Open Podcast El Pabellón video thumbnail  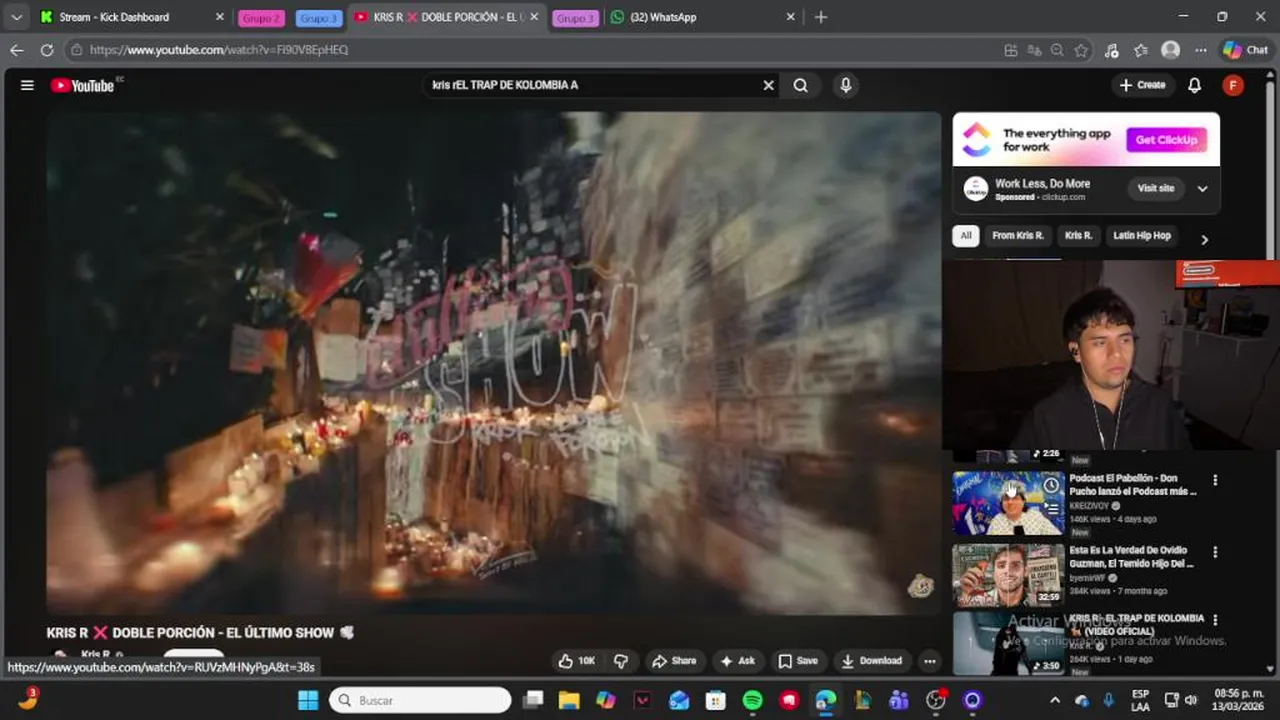(1008, 503)
